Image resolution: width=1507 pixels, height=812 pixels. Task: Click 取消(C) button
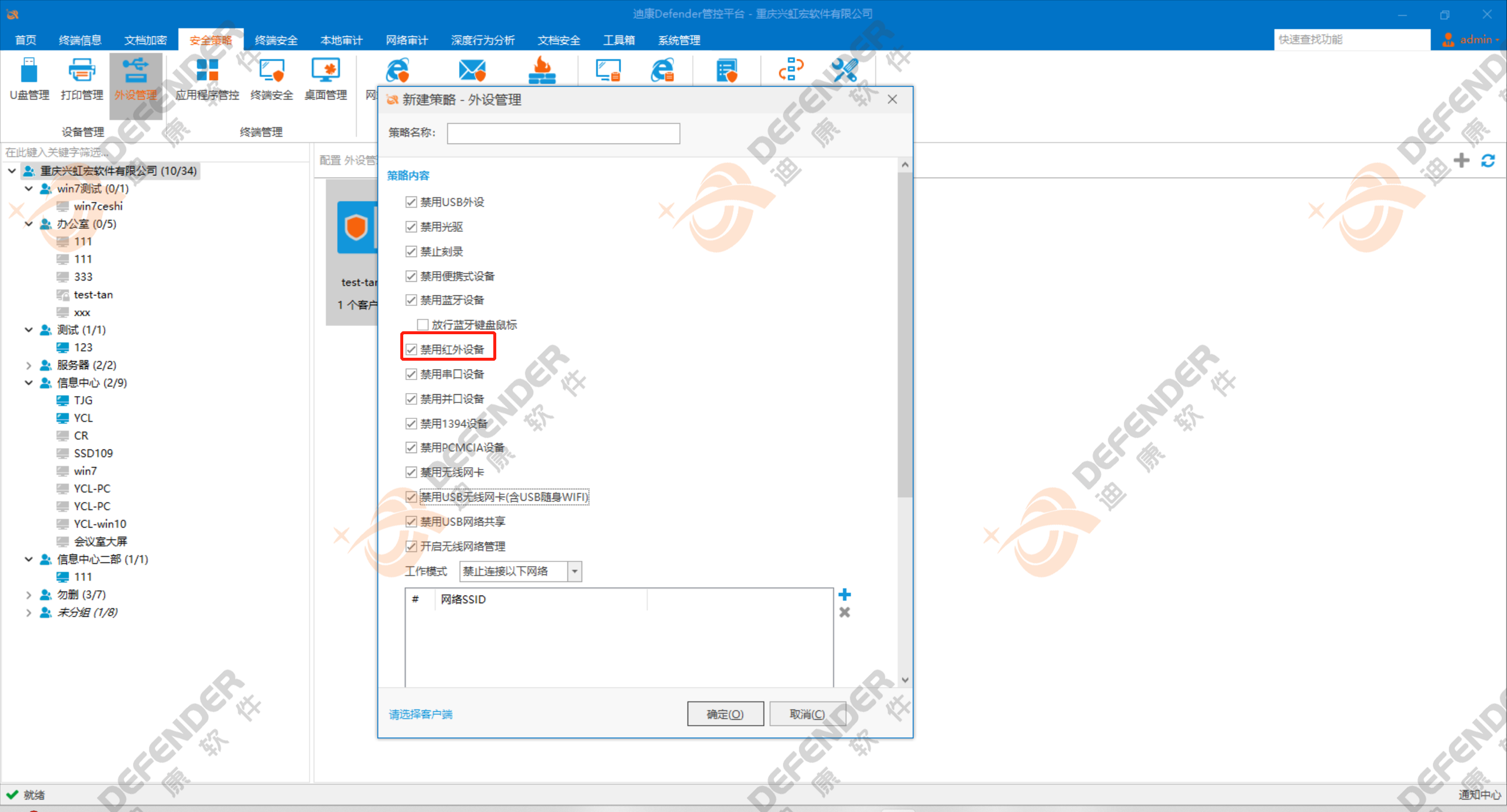(807, 714)
